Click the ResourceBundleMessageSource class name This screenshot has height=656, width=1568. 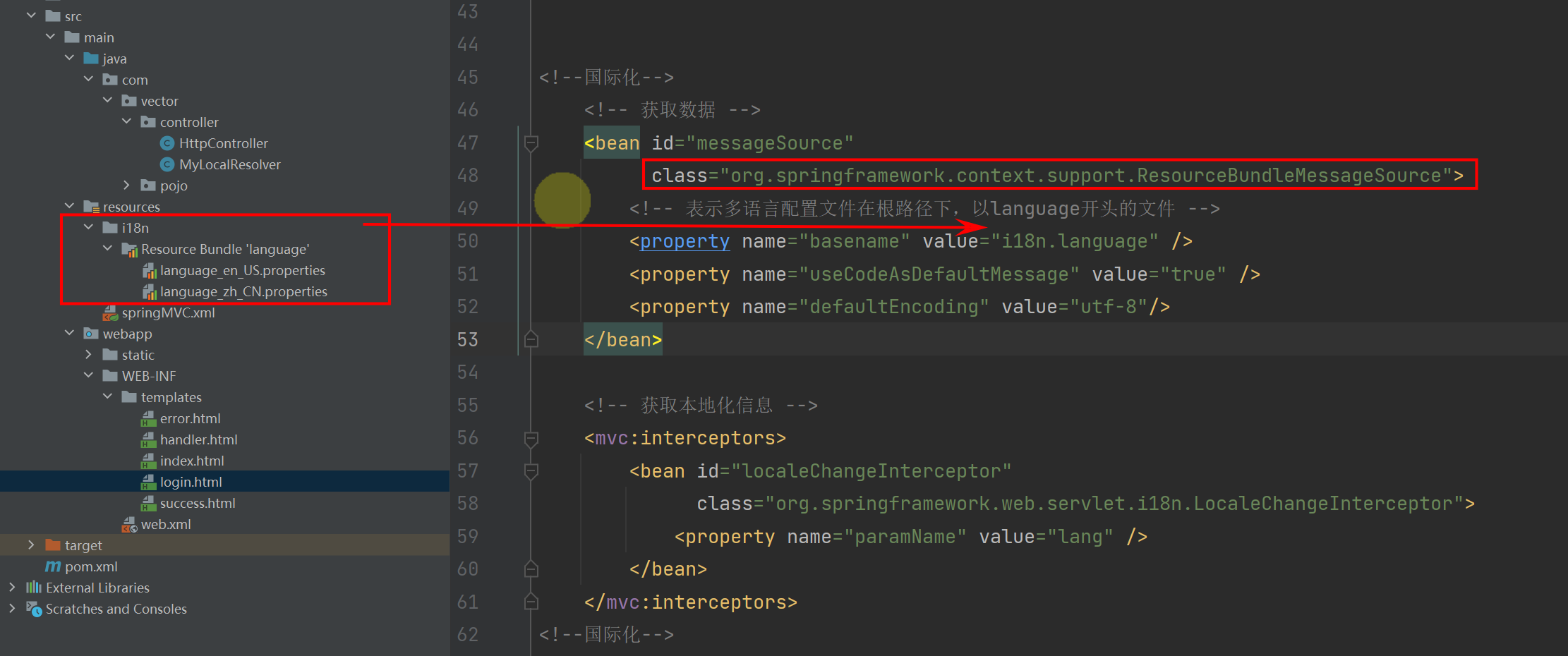point(1289,176)
